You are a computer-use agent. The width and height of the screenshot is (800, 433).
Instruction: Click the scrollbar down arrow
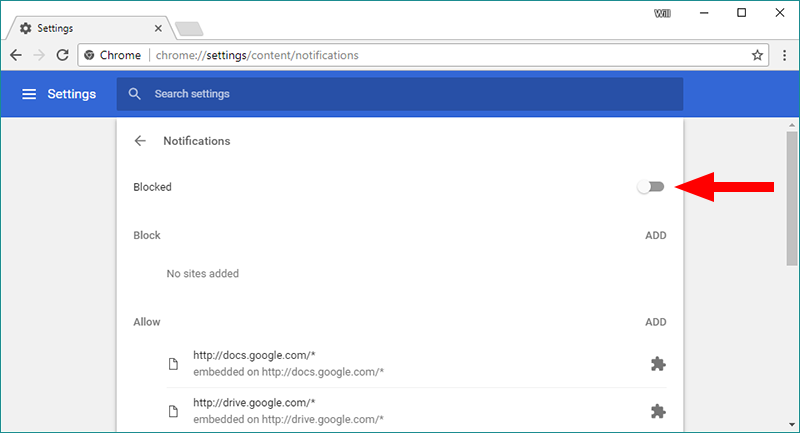pyautogui.click(x=792, y=424)
